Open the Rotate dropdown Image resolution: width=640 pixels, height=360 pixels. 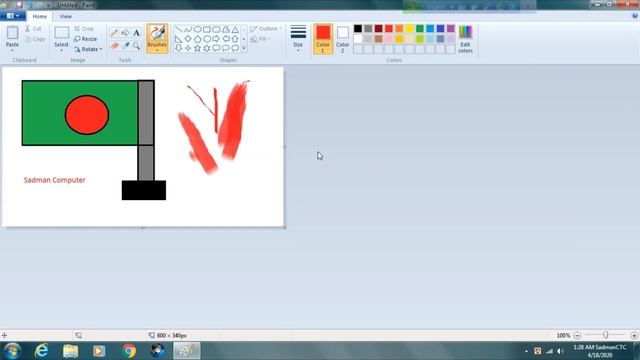pos(88,49)
